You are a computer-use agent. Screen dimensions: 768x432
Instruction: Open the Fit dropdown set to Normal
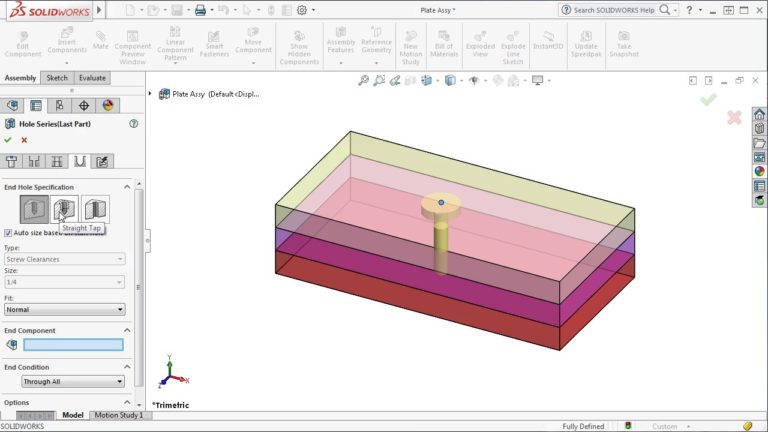[x=65, y=310]
